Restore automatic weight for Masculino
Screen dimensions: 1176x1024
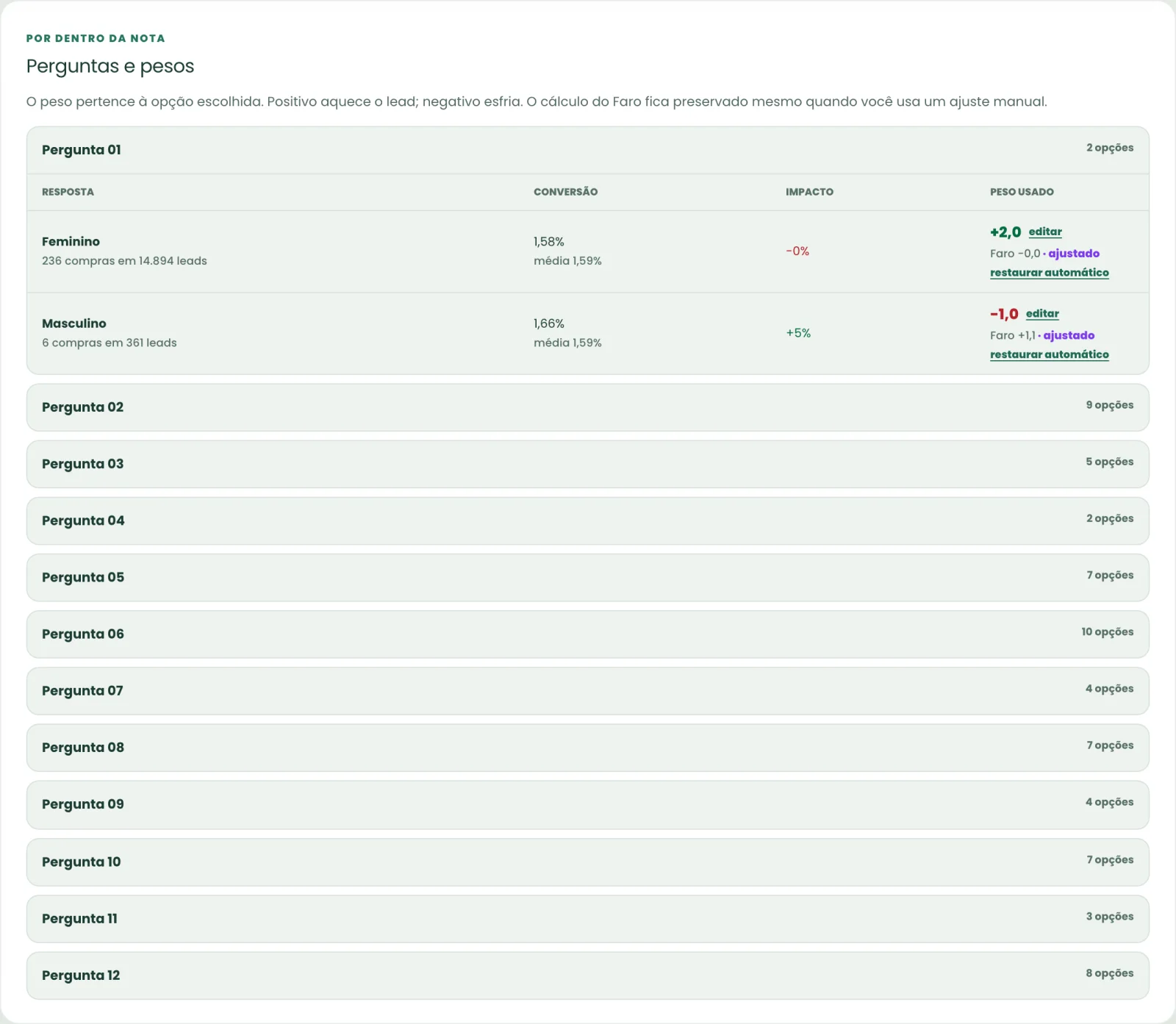pos(1050,354)
